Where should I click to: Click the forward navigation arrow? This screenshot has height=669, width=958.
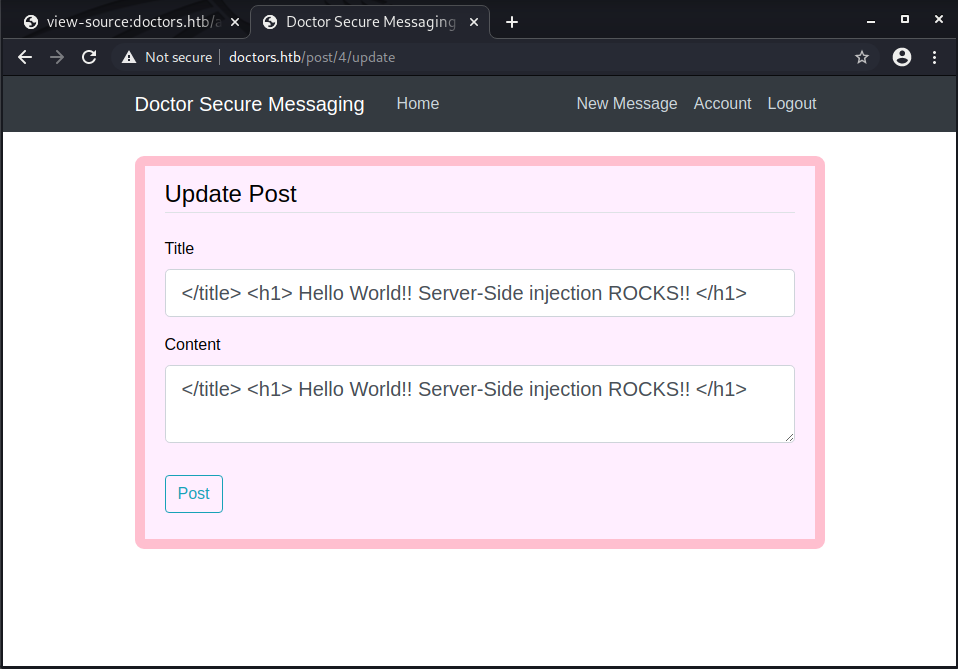pos(57,58)
